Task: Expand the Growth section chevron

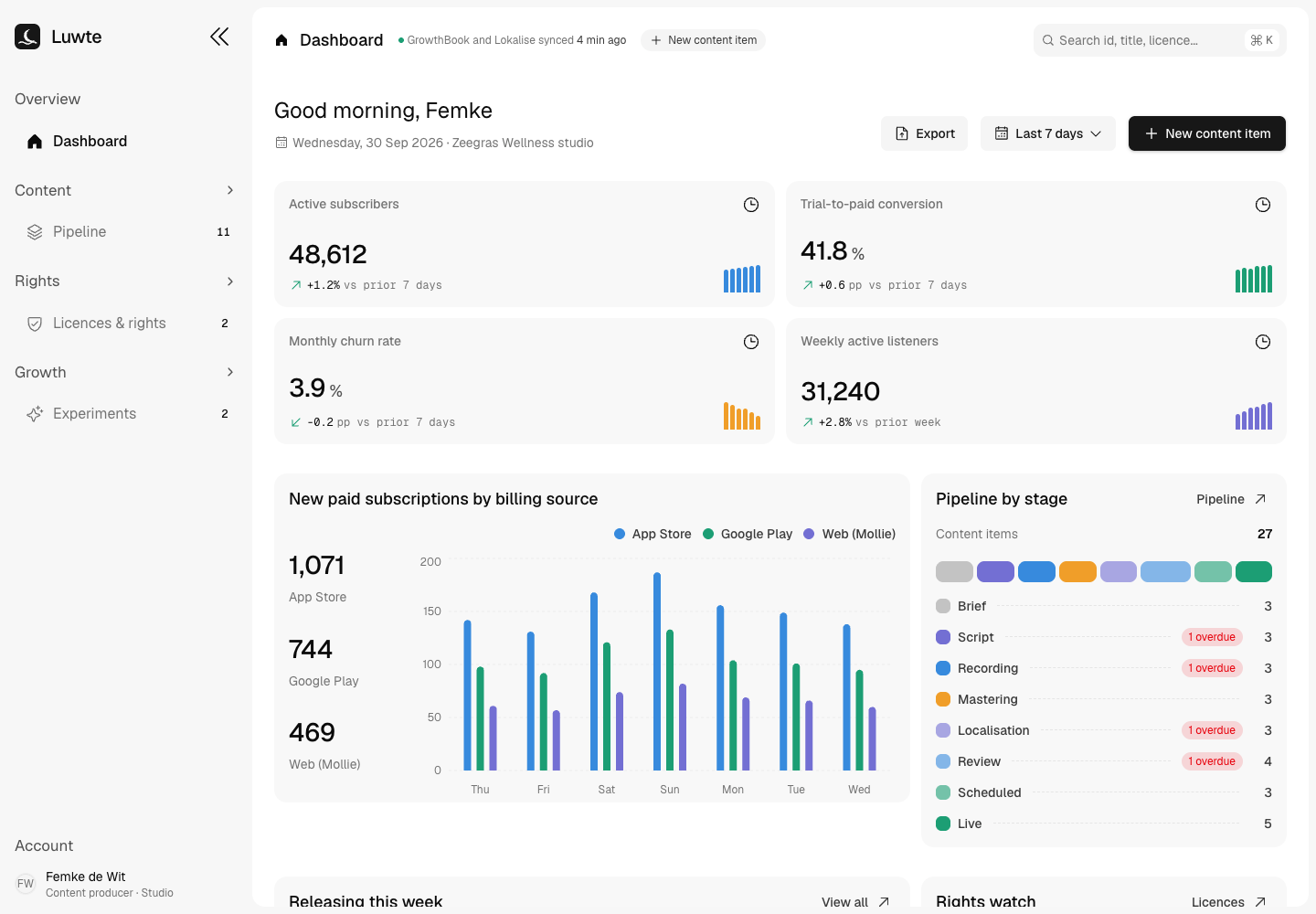Action: (x=230, y=372)
